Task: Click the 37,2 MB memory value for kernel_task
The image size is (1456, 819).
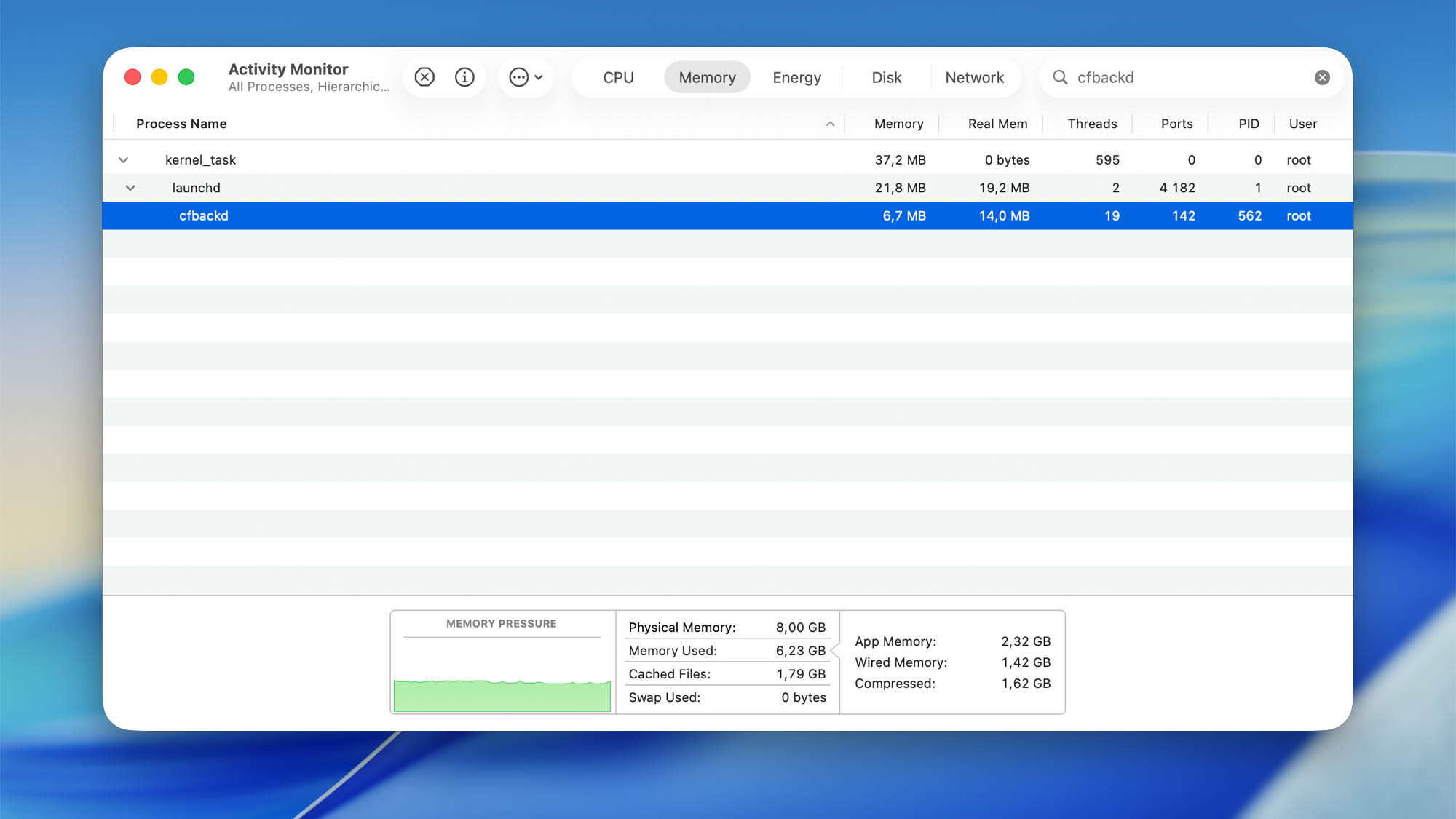Action: coord(900,159)
